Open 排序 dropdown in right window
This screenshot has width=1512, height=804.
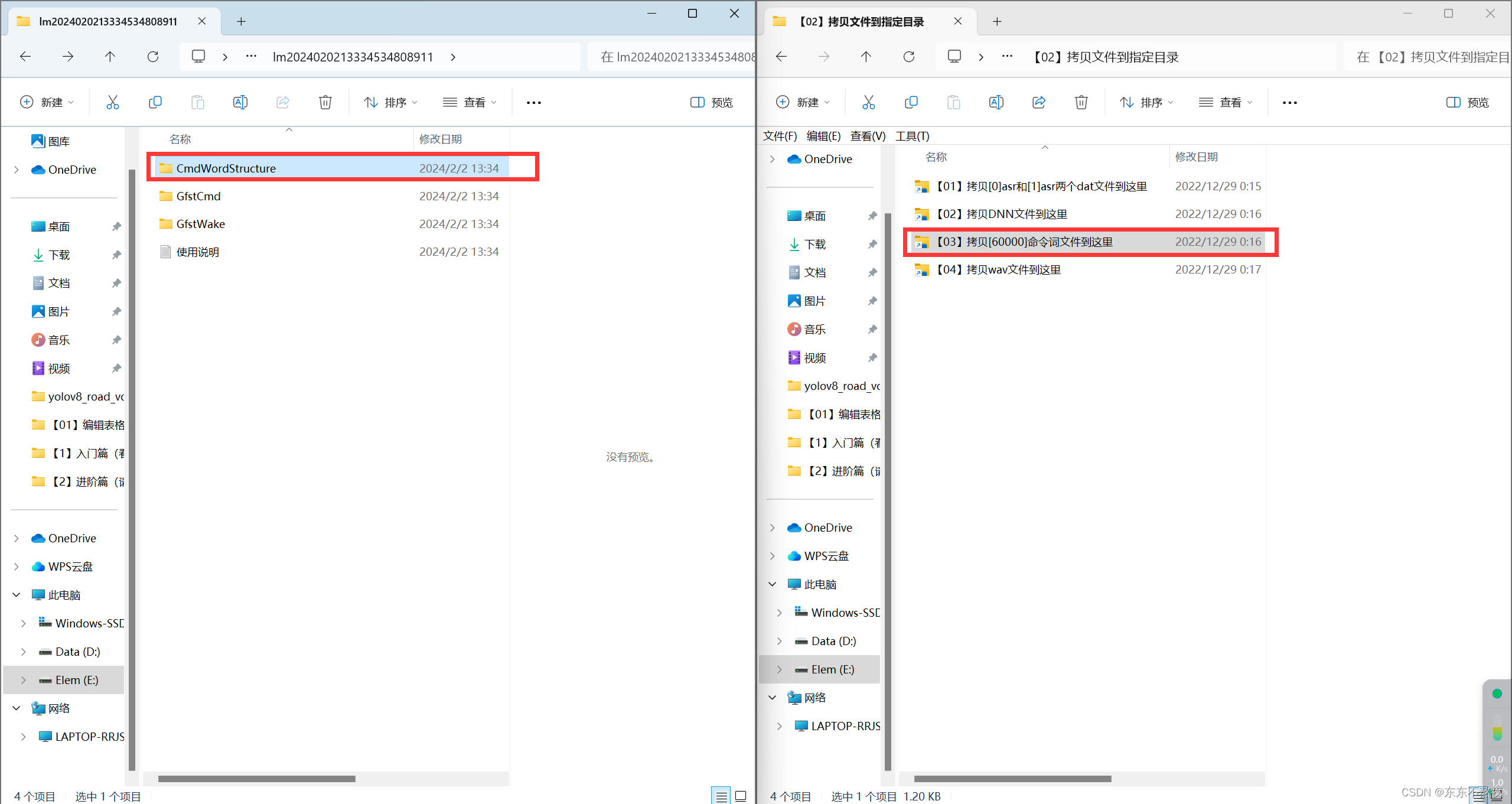pos(1146,103)
